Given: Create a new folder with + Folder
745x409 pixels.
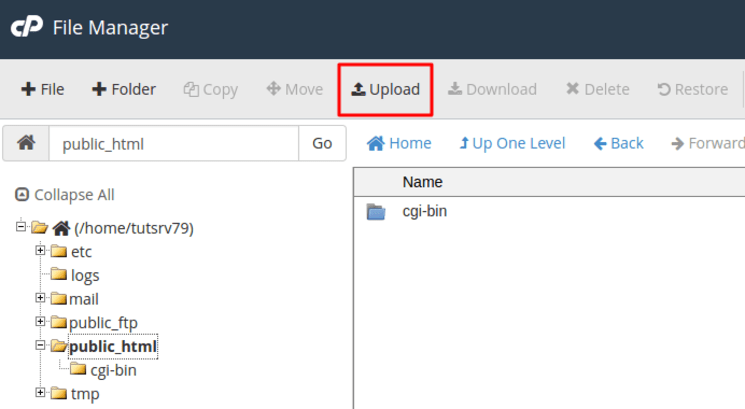Looking at the screenshot, I should [x=124, y=89].
